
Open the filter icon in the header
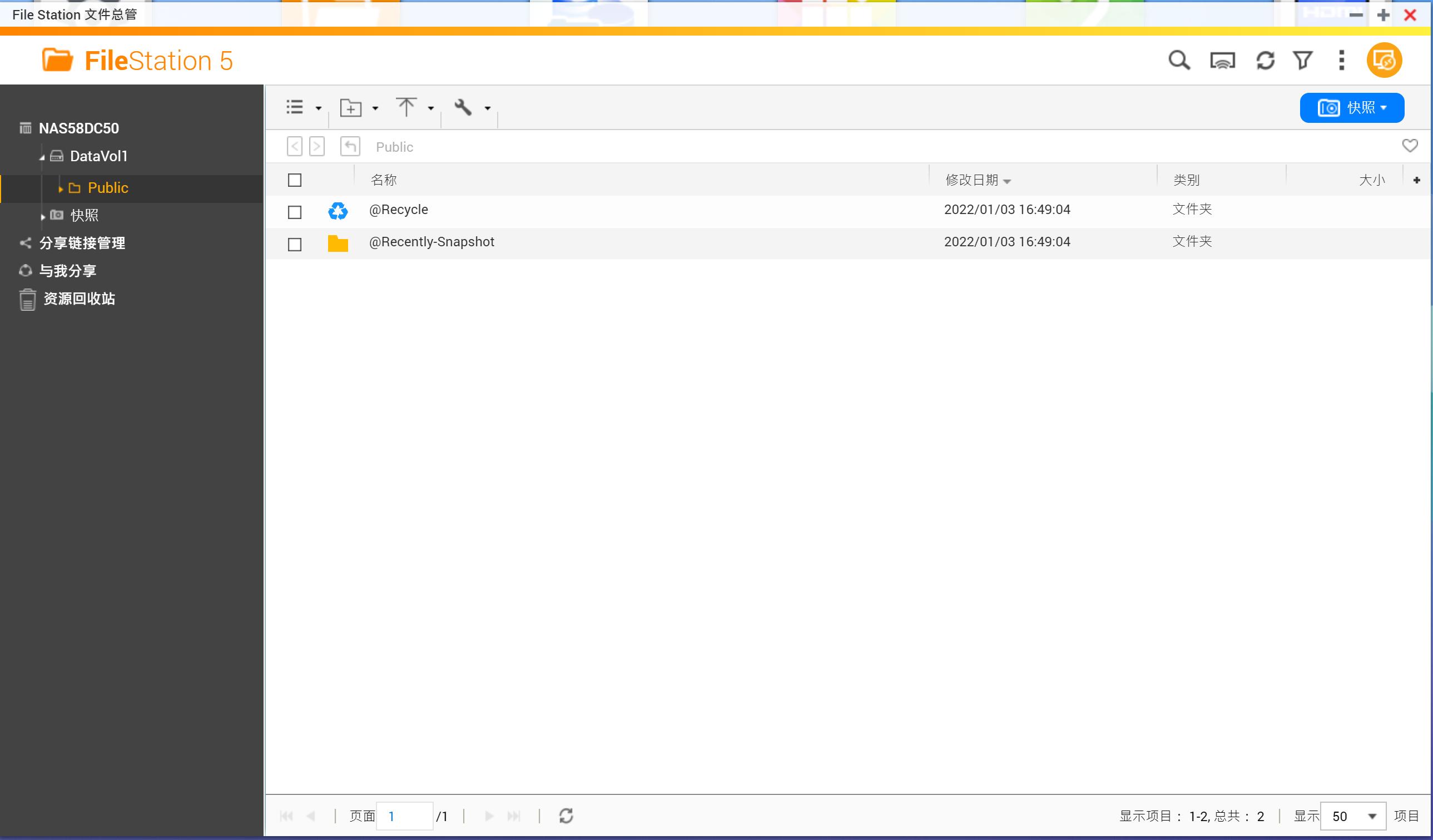coord(1303,59)
